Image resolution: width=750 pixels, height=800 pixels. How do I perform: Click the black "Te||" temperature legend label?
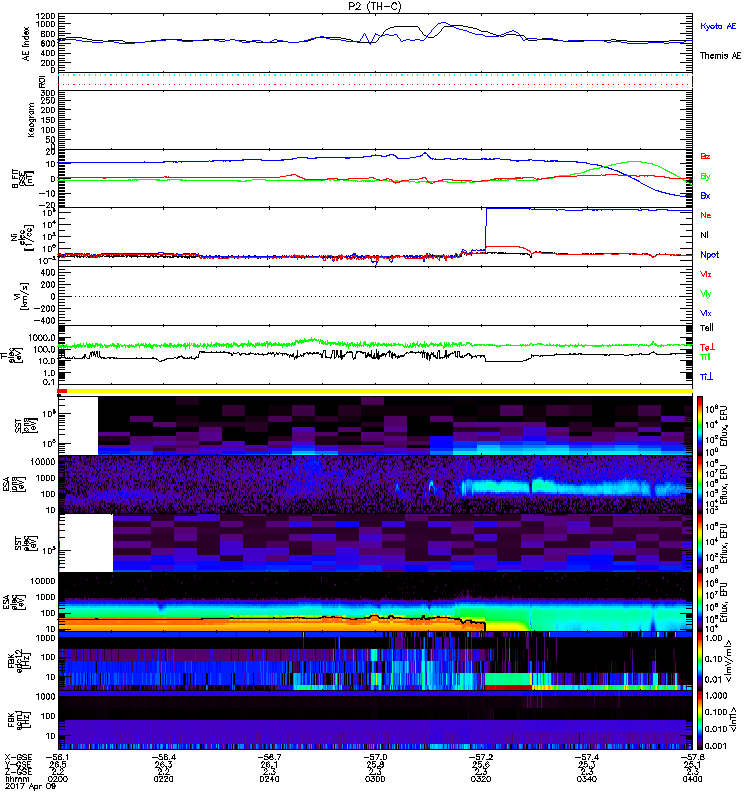(707, 328)
